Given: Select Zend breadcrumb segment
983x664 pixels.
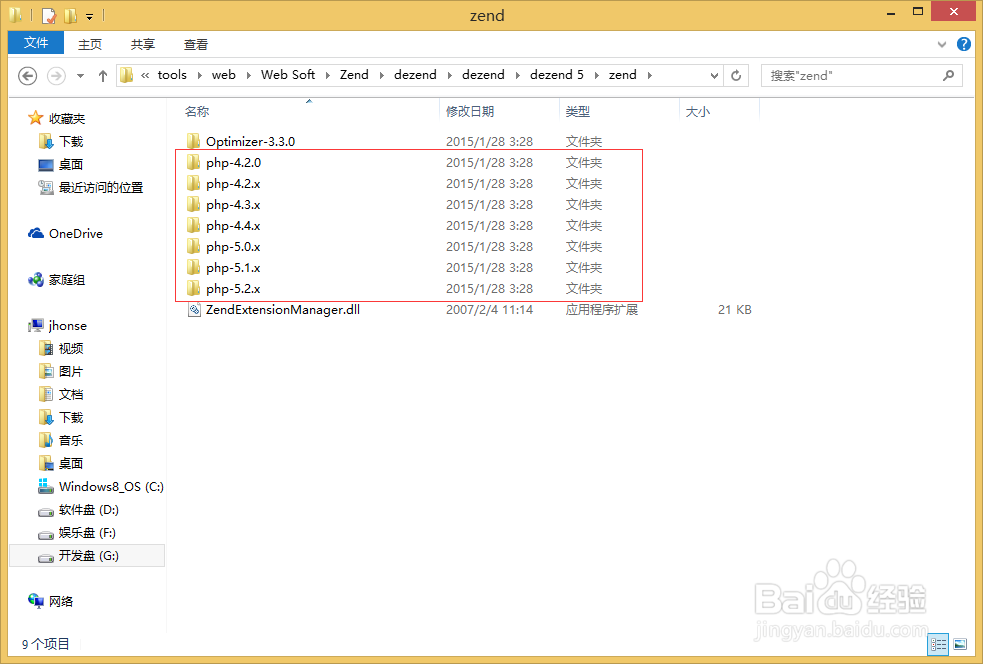Looking at the screenshot, I should coord(354,75).
